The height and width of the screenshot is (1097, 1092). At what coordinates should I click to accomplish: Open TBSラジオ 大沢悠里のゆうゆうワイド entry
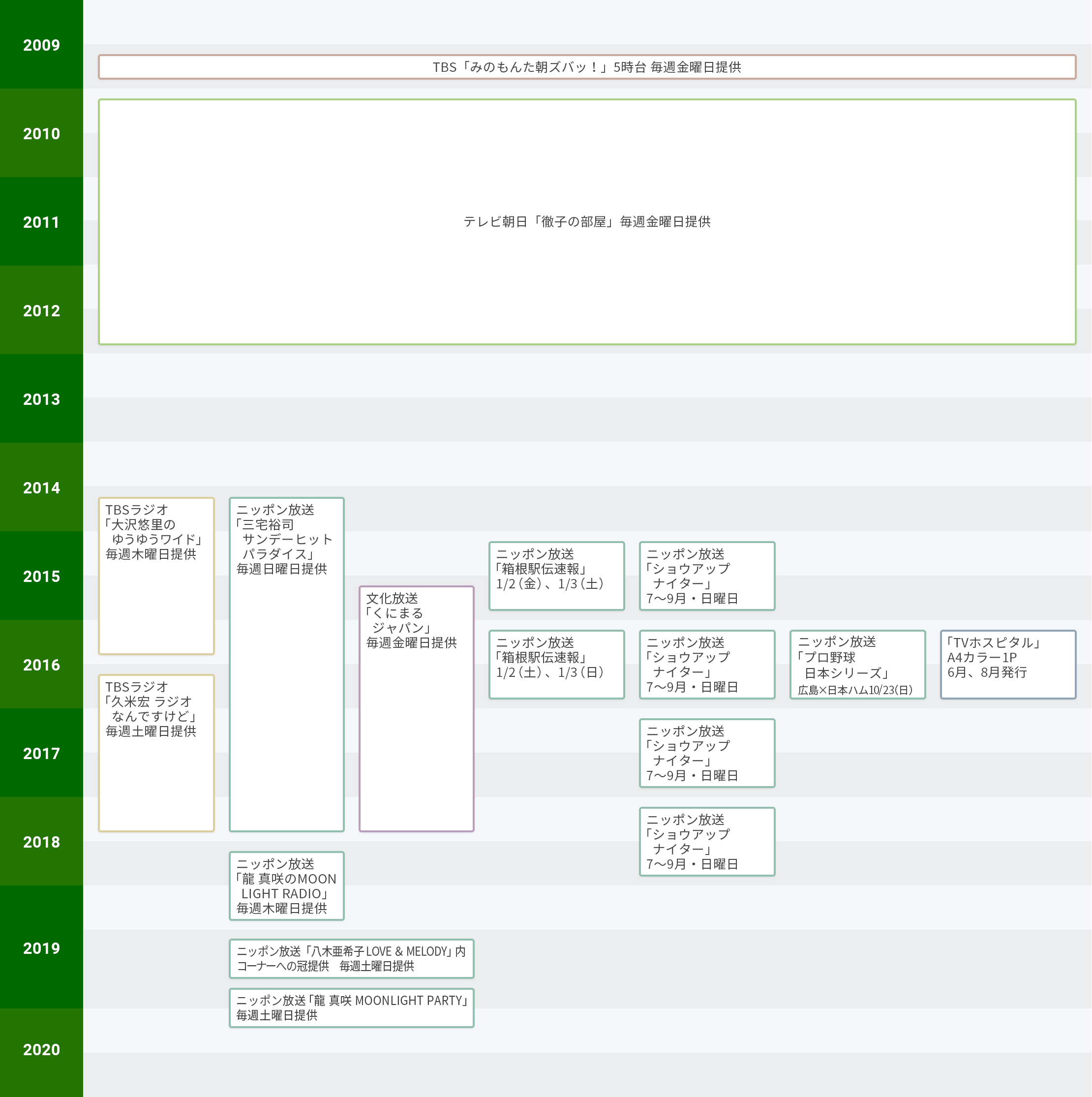click(x=156, y=576)
